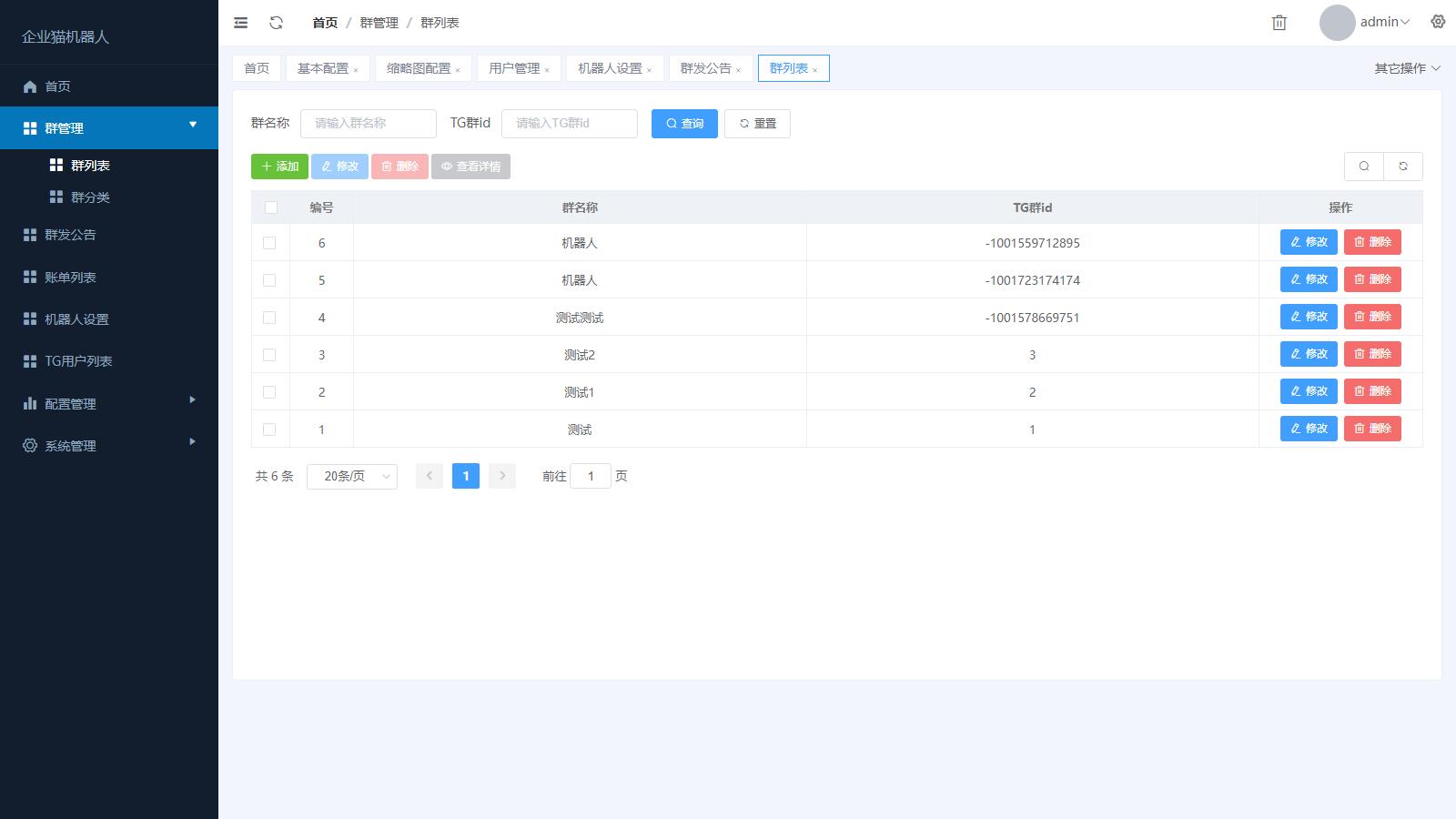
Task: Click the green 添加 button
Action: (x=279, y=167)
